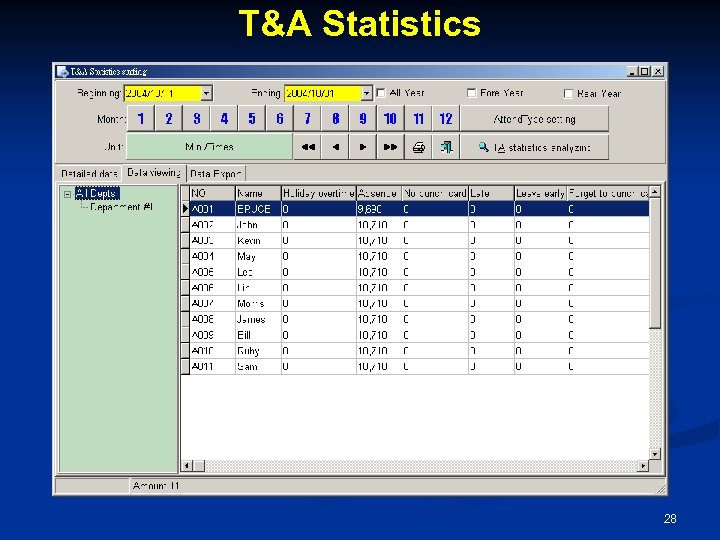Image resolution: width=720 pixels, height=540 pixels.
Task: Click the horizontal scrollbar right arrow
Action: (643, 466)
